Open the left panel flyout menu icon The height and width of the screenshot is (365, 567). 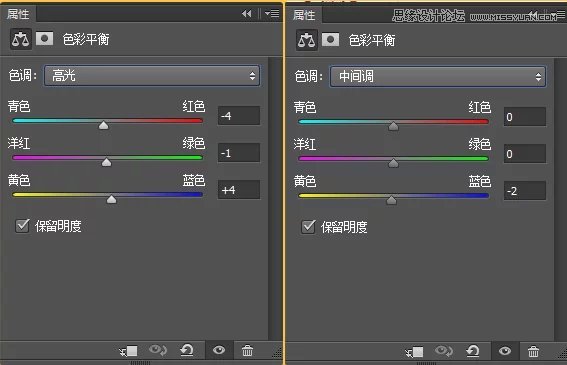pyautogui.click(x=272, y=14)
